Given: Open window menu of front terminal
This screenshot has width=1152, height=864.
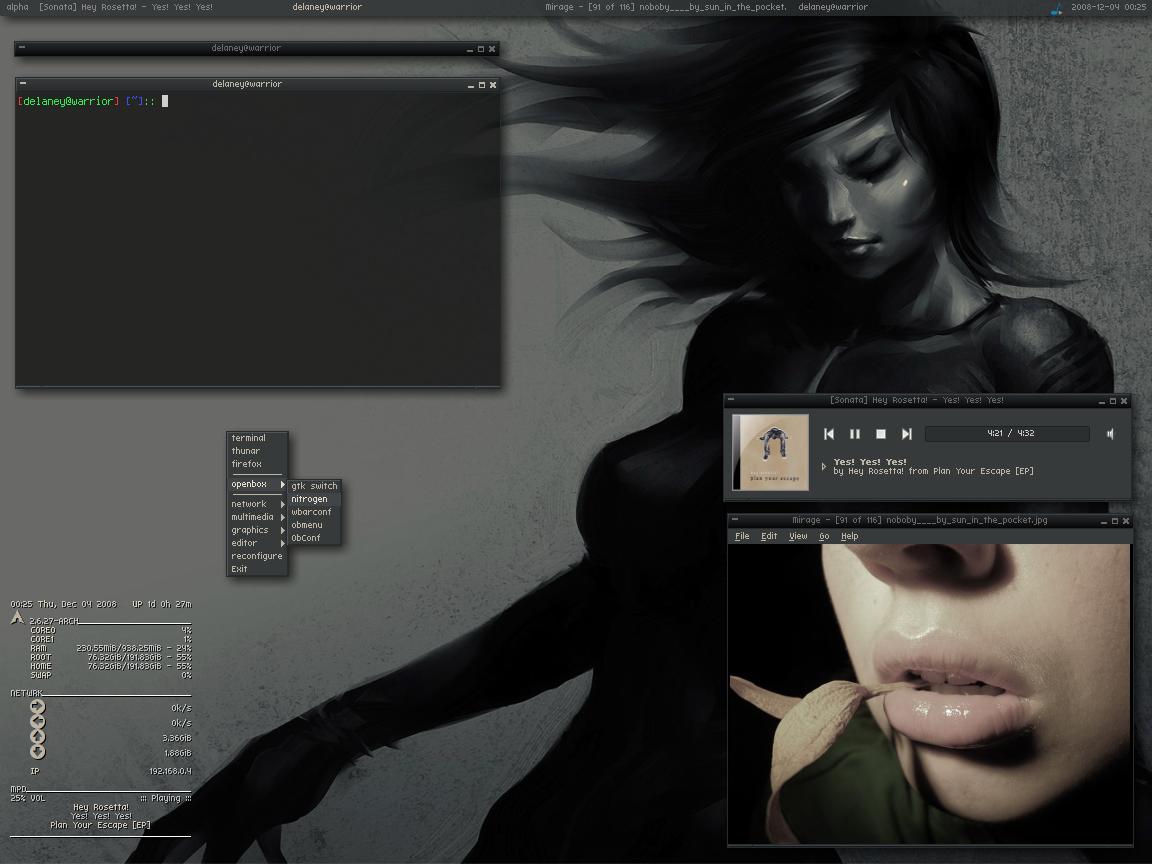Looking at the screenshot, I should coord(23,84).
